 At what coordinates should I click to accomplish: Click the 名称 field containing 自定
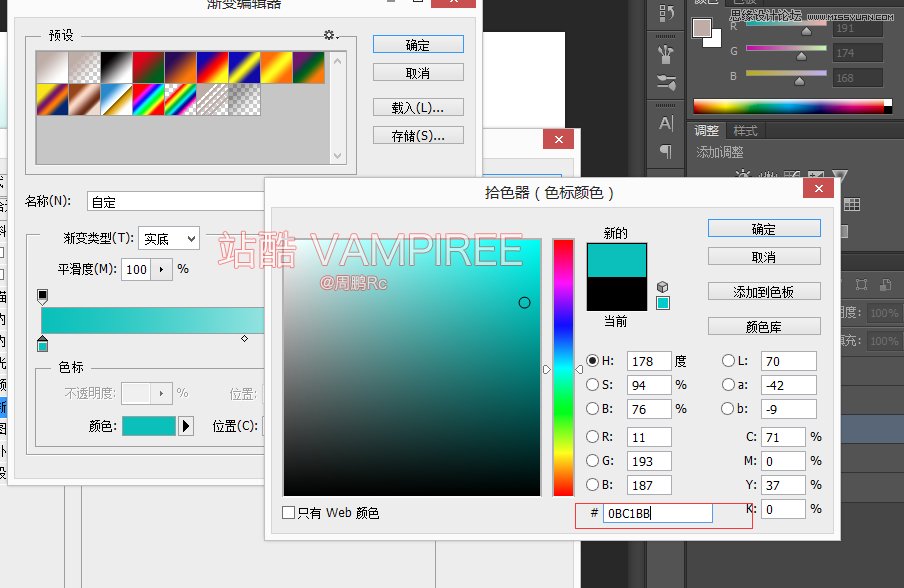(176, 202)
